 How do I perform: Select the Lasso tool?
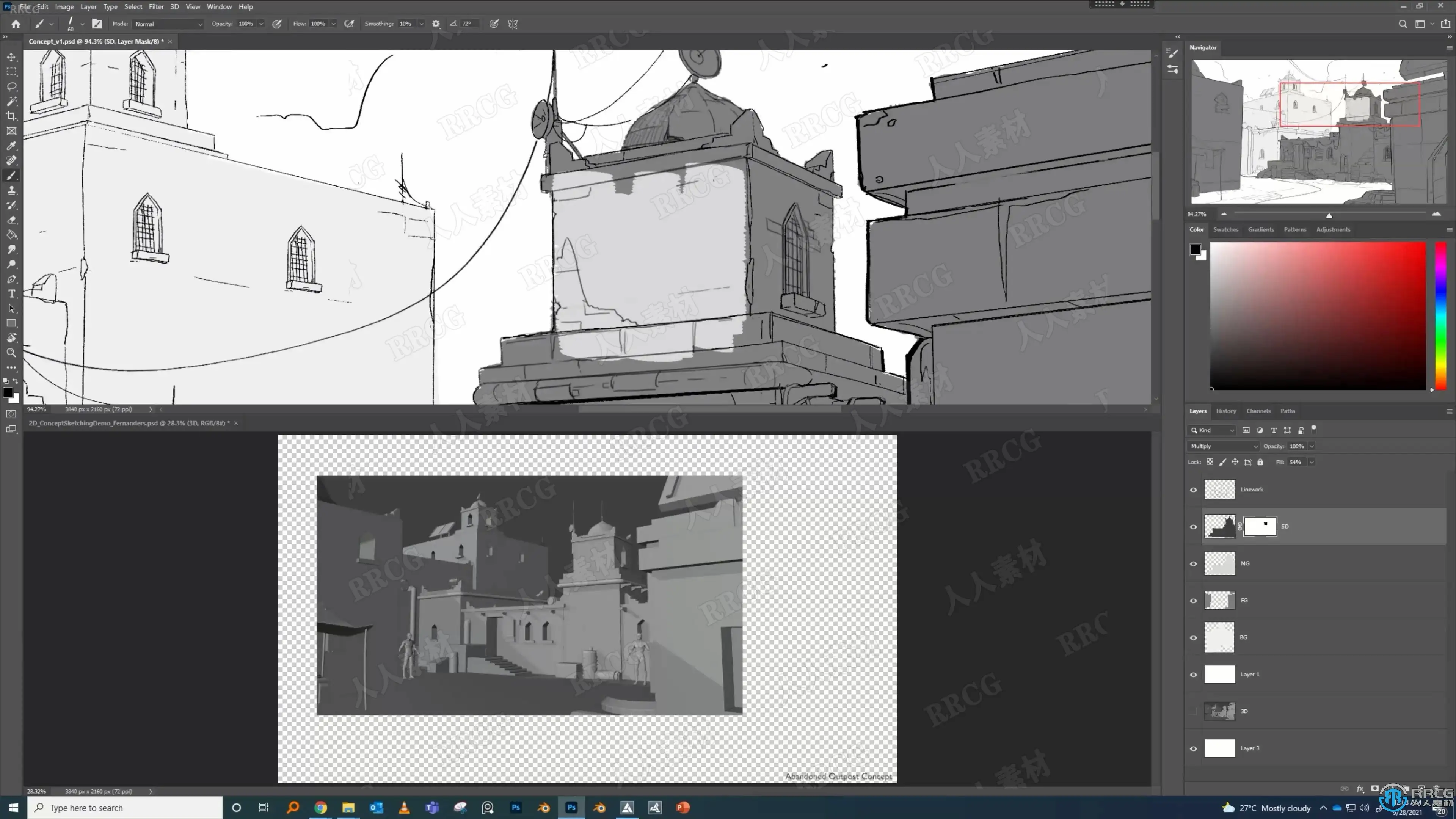tap(11, 86)
